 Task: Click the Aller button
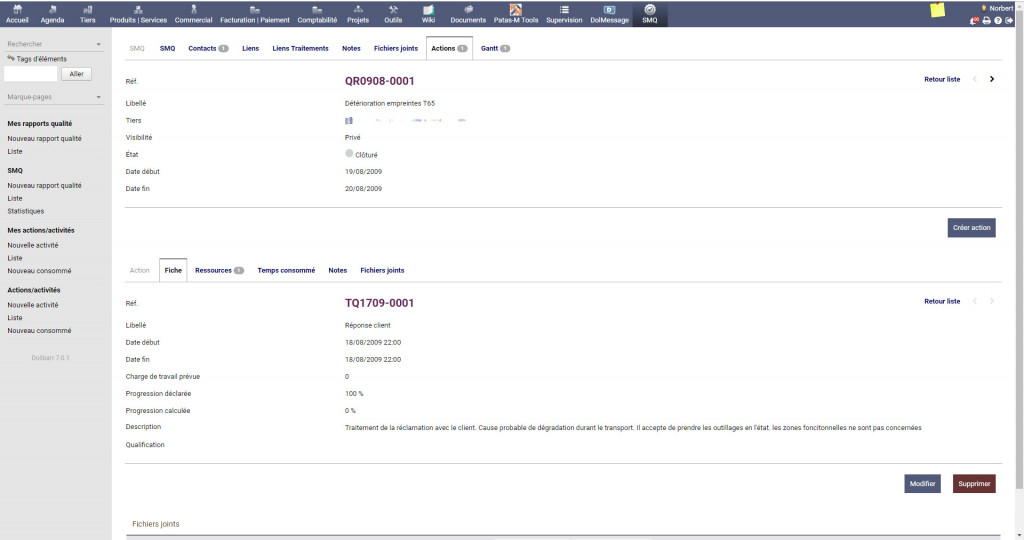76,74
